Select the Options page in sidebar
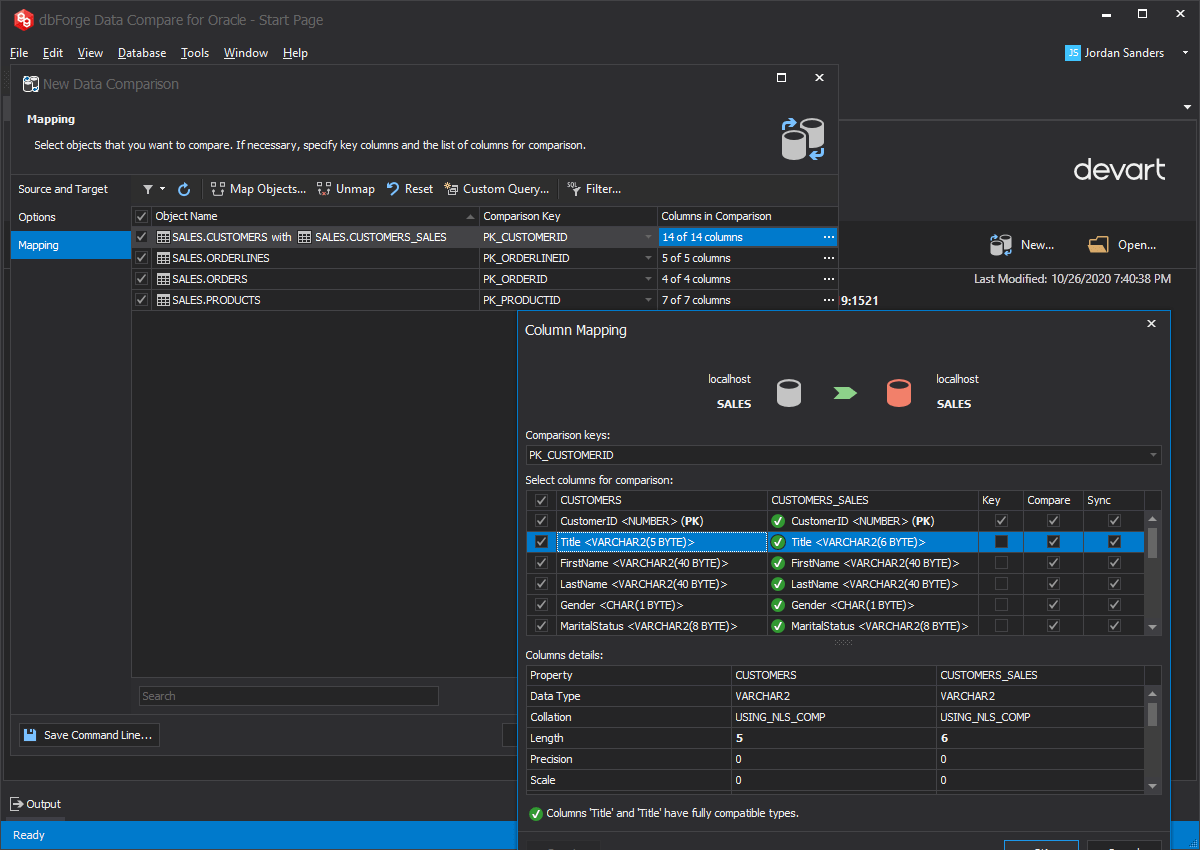The width and height of the screenshot is (1200, 850). pyautogui.click(x=37, y=217)
